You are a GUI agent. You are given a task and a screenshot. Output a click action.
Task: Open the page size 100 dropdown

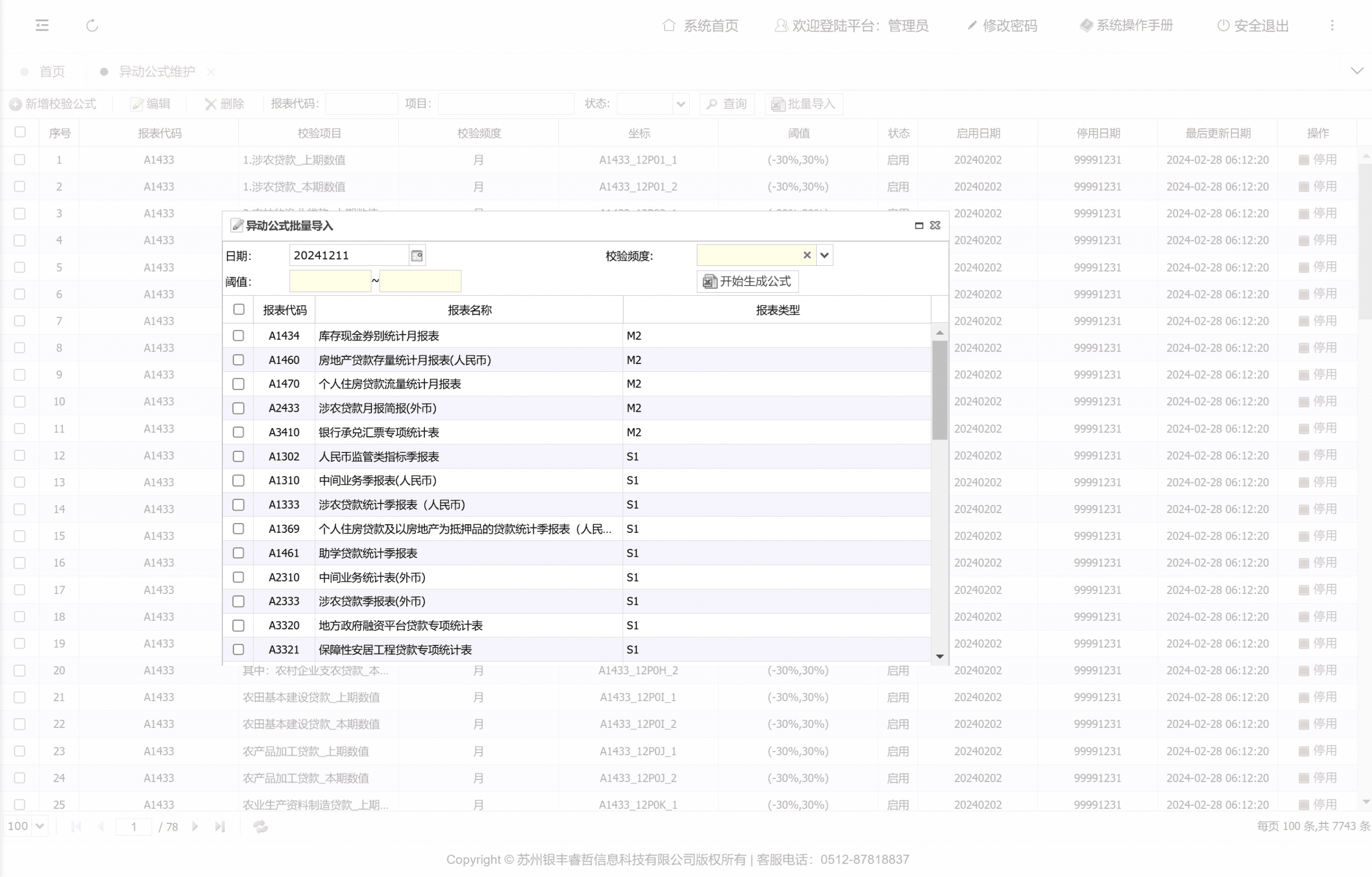pos(39,826)
